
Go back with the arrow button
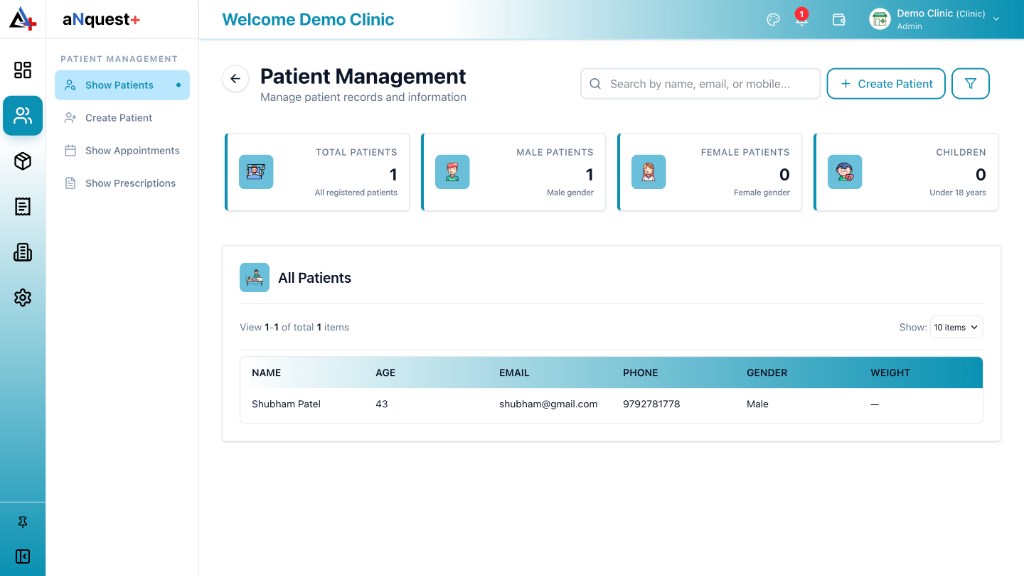click(235, 79)
